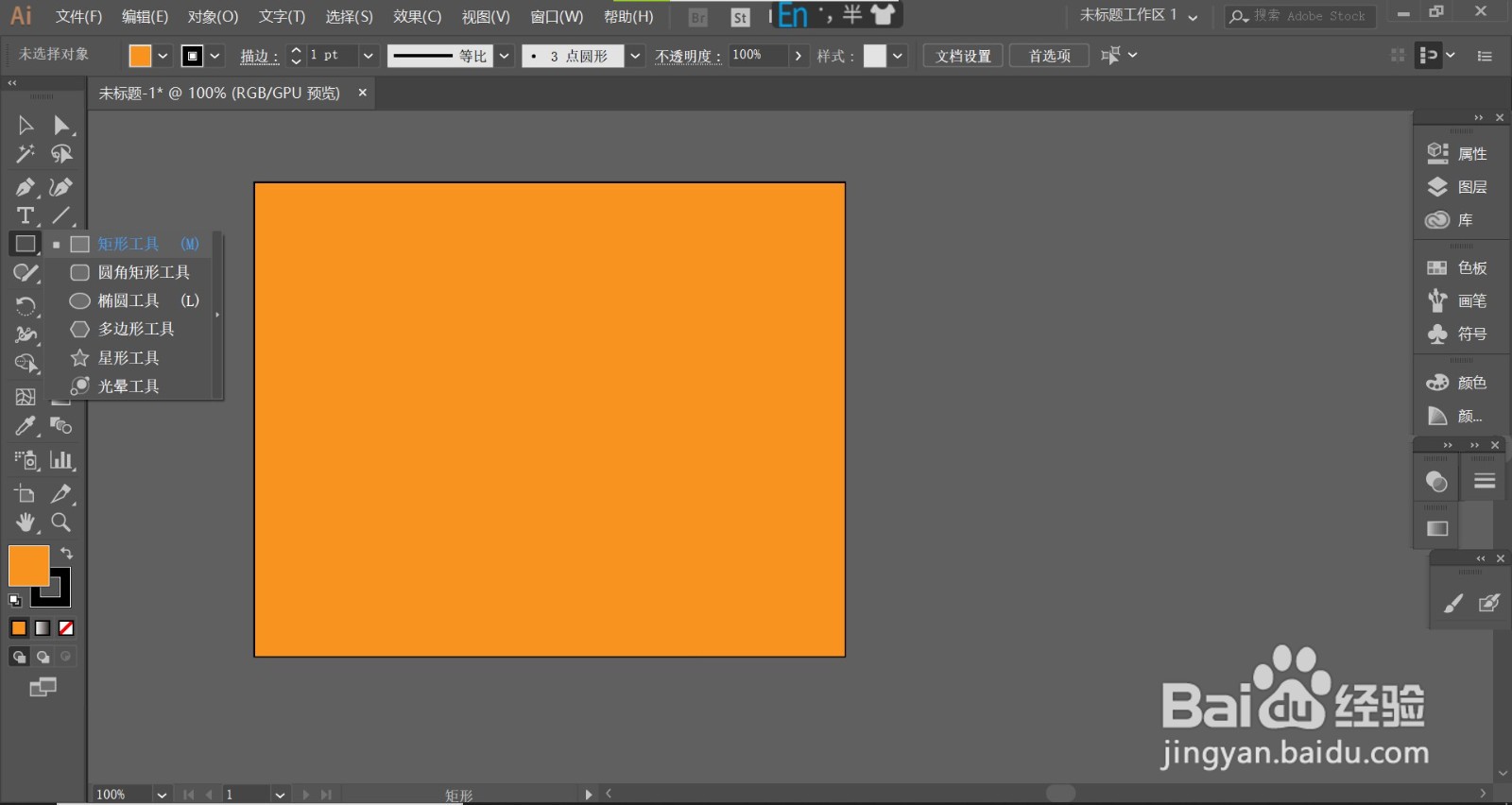This screenshot has width=1512, height=805.
Task: Select the Pen tool
Action: [26, 187]
